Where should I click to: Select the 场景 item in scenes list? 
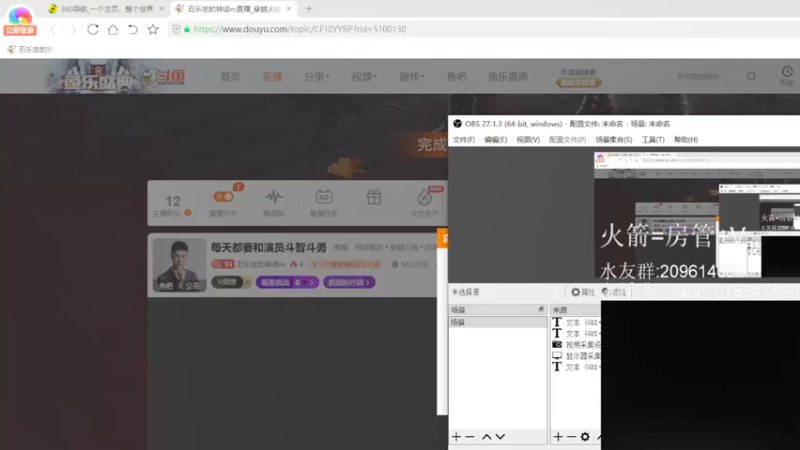pos(497,322)
